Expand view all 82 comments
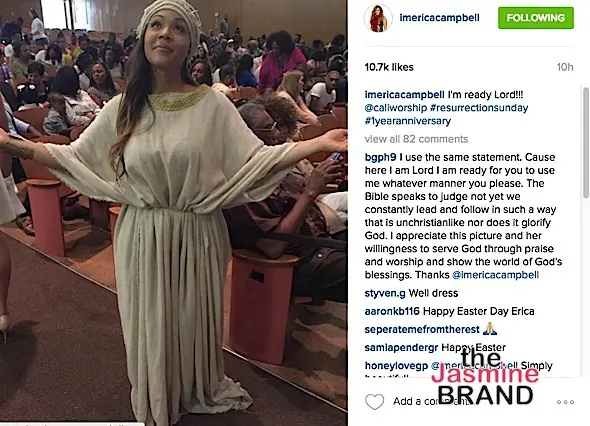590x426 pixels. click(x=416, y=139)
